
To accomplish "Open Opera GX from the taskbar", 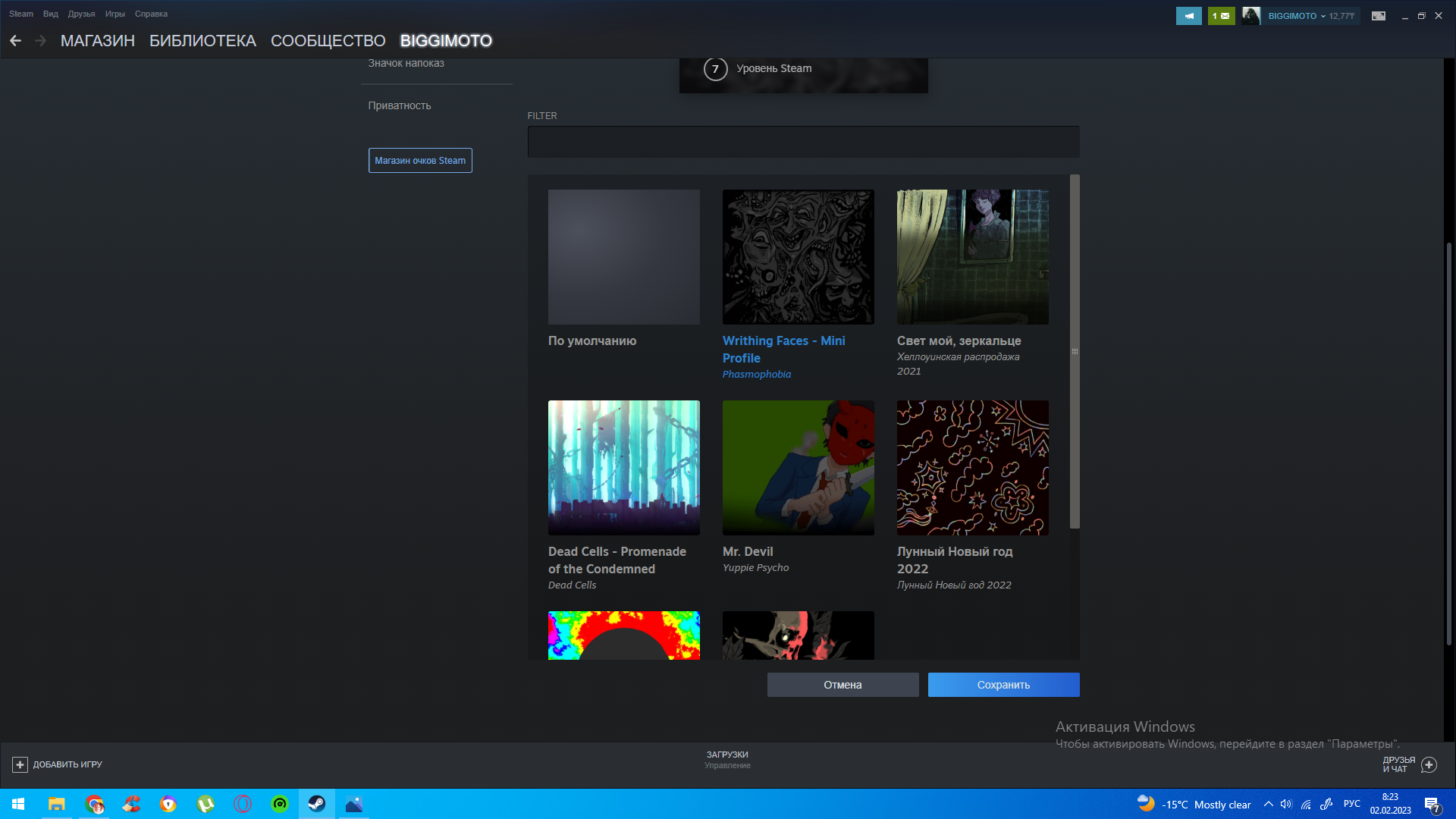I will 243,804.
